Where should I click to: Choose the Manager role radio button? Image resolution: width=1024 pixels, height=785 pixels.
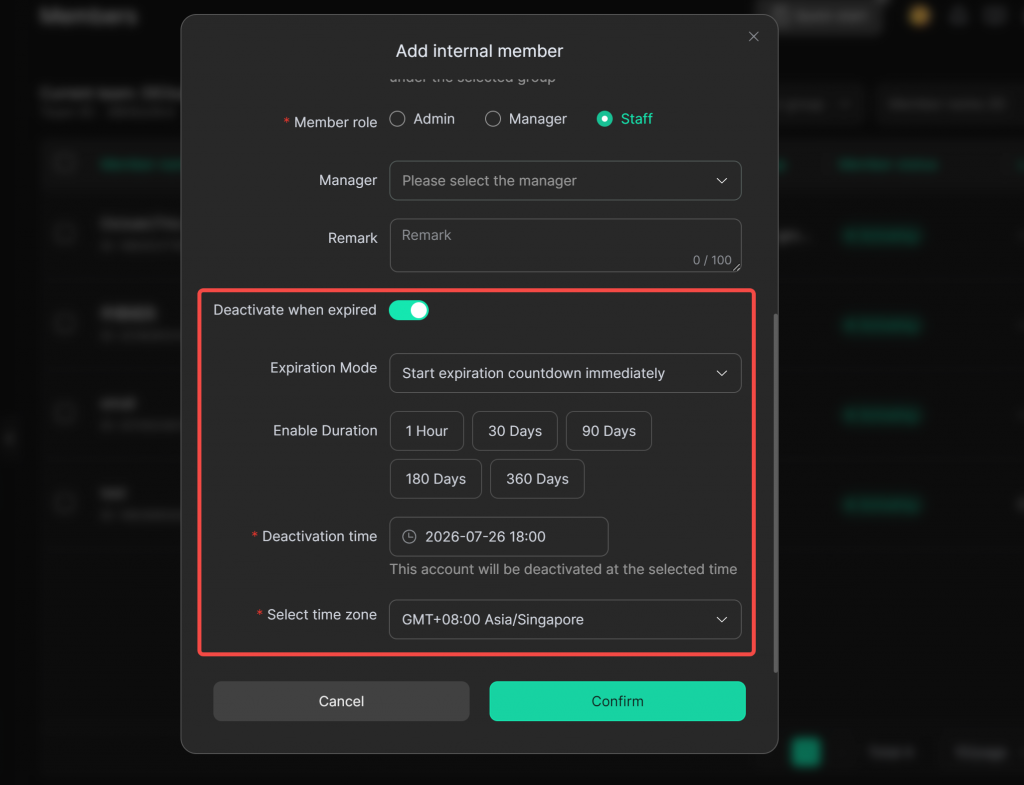493,119
